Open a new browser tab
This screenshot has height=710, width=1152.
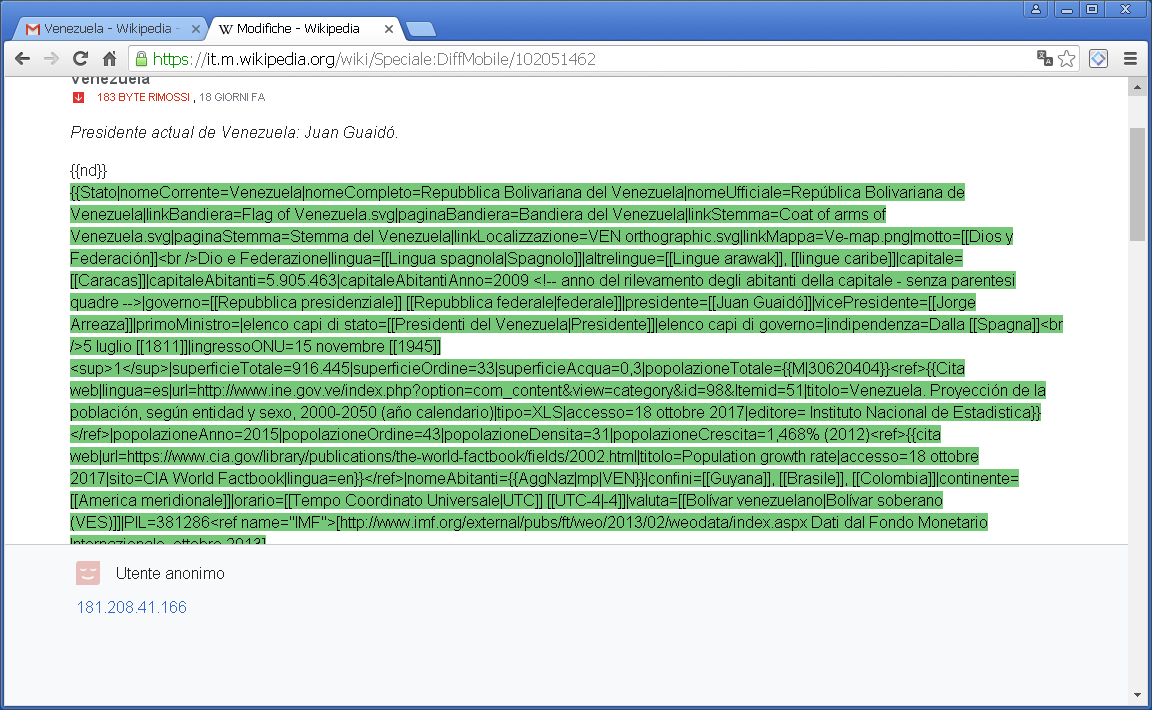pos(421,28)
